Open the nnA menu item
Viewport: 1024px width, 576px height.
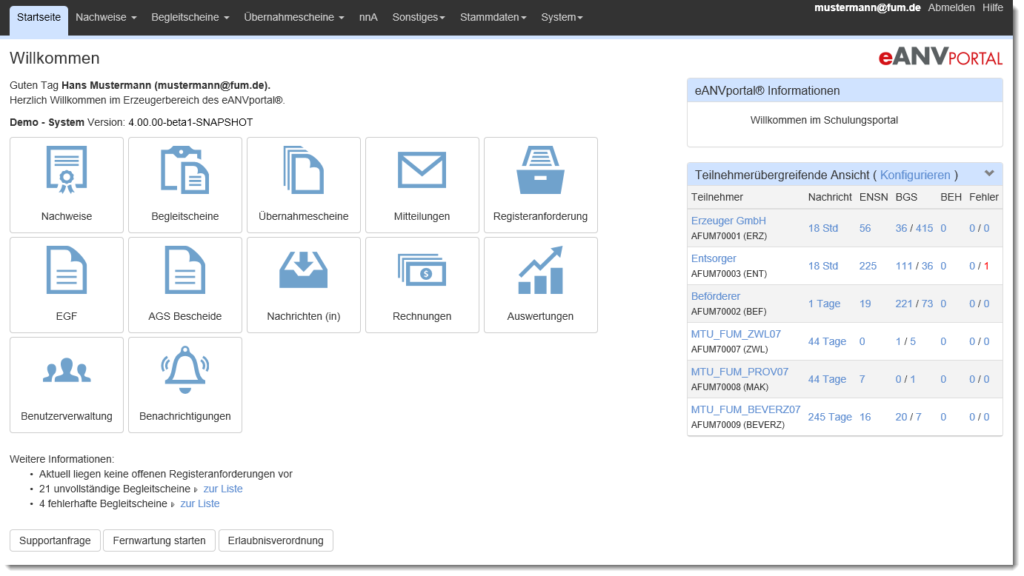tap(368, 18)
